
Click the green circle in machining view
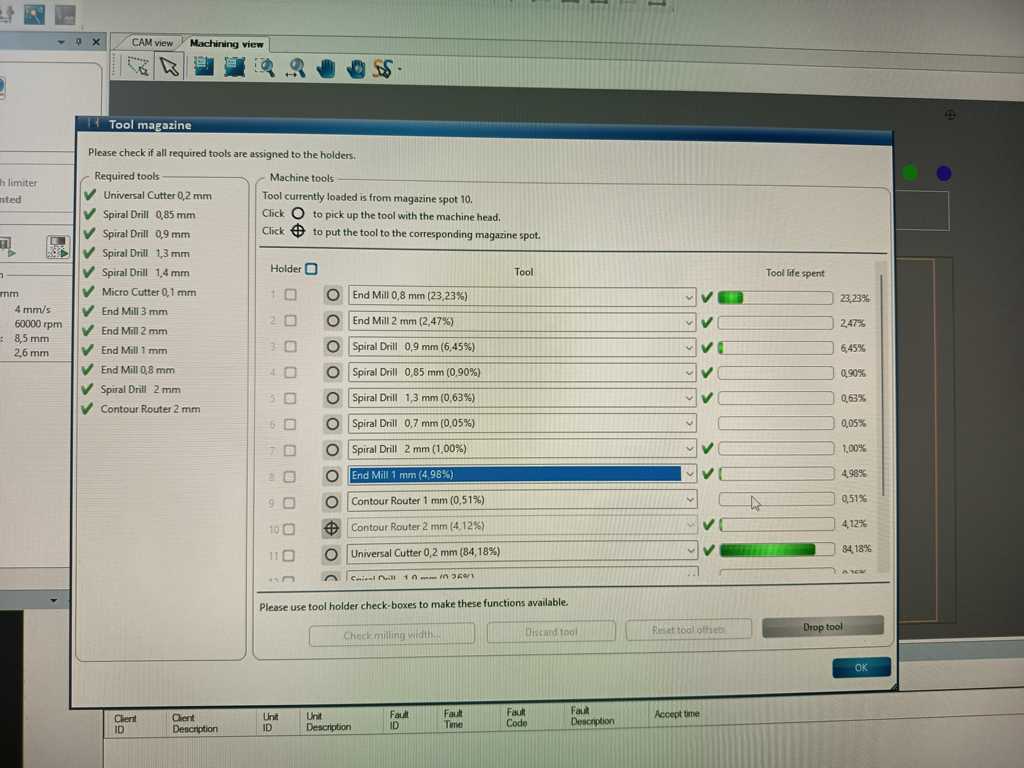910,173
